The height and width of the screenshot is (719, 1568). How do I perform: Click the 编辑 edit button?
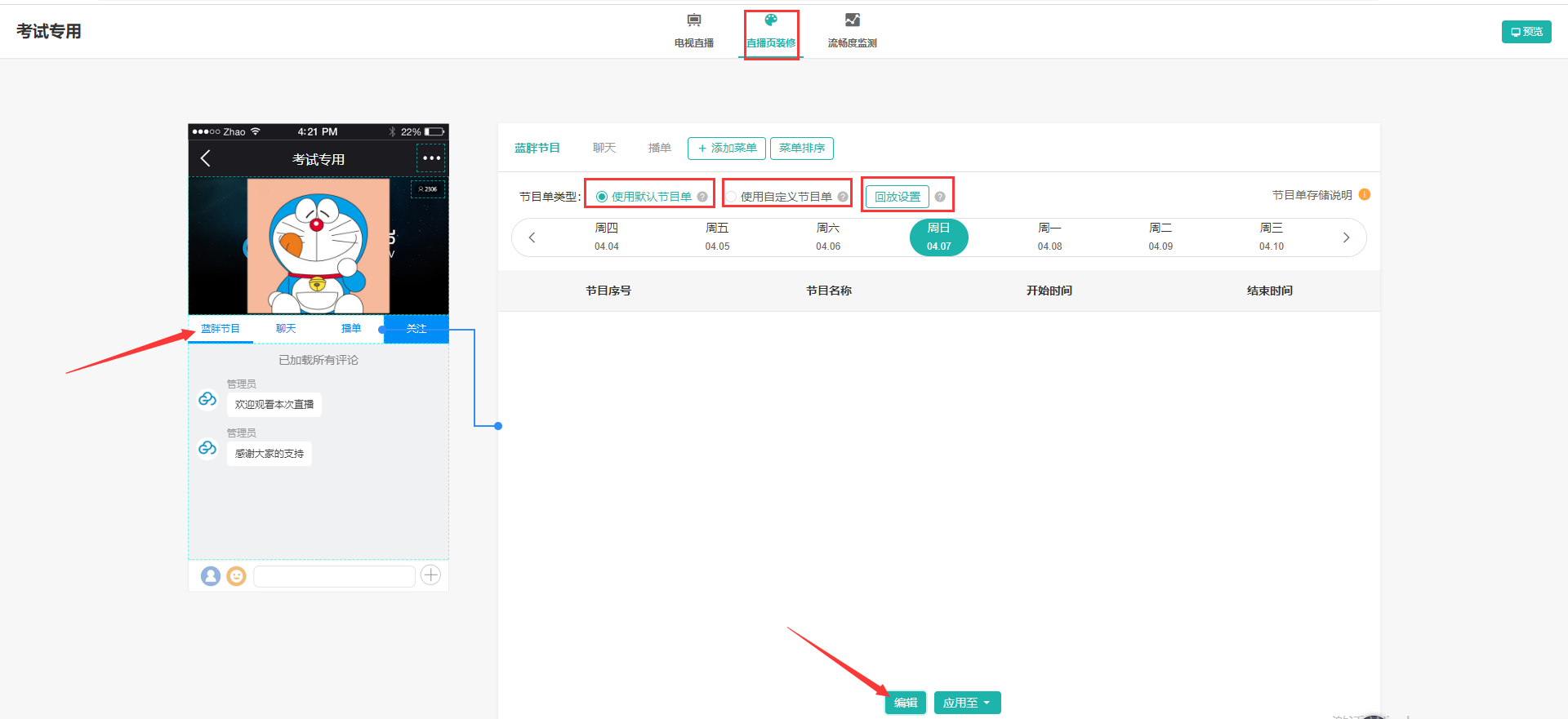point(906,703)
